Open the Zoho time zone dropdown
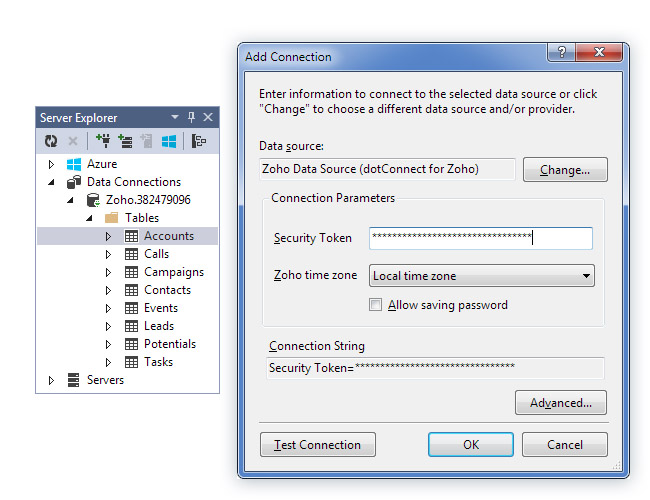The height and width of the screenshot is (500, 650). click(481, 276)
